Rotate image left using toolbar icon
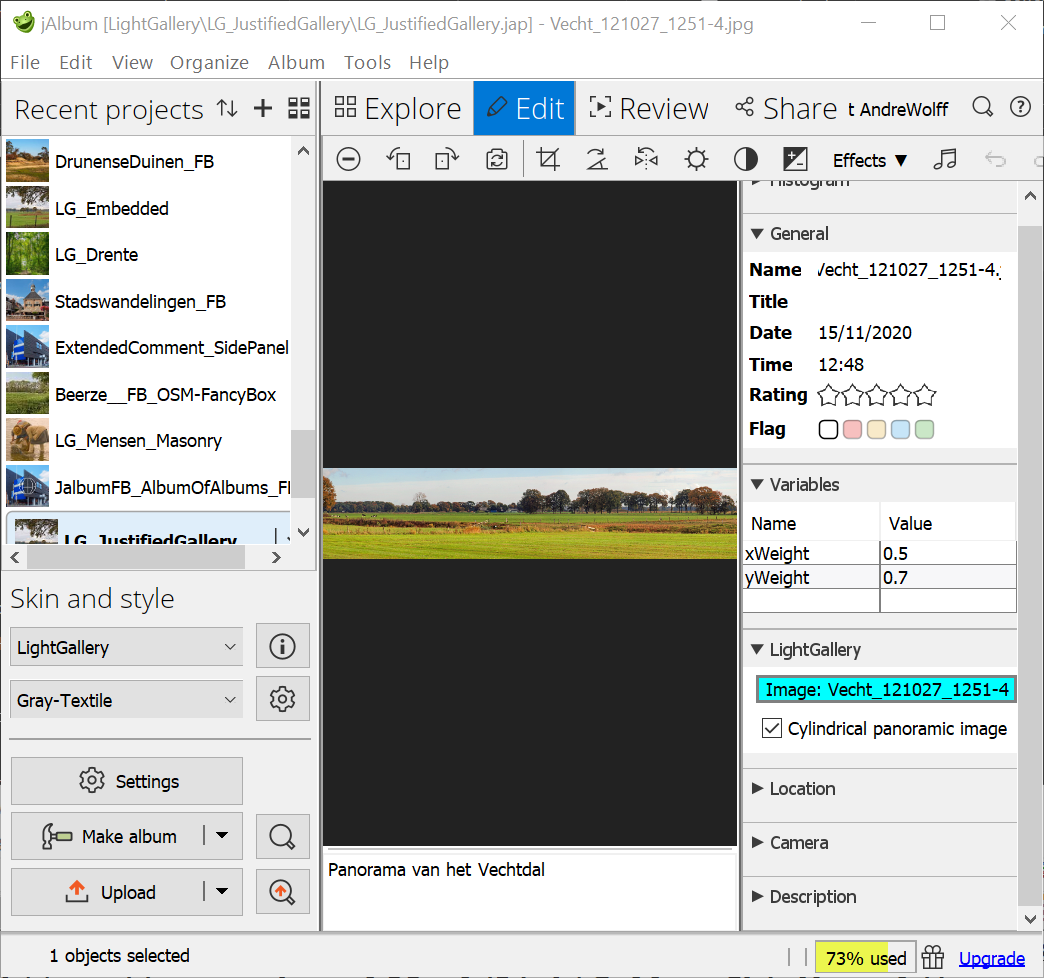The height and width of the screenshot is (978, 1044). coord(398,160)
